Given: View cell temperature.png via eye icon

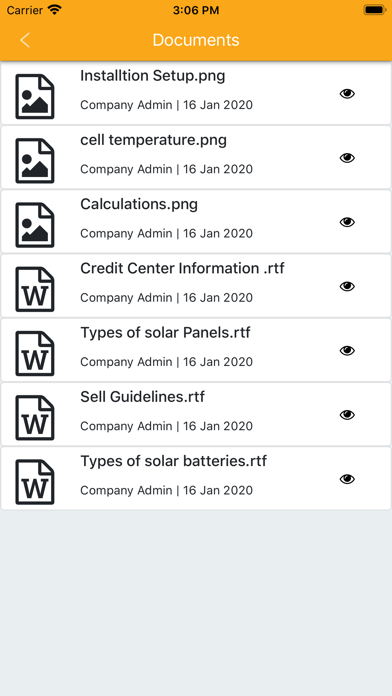Looking at the screenshot, I should pyautogui.click(x=347, y=158).
